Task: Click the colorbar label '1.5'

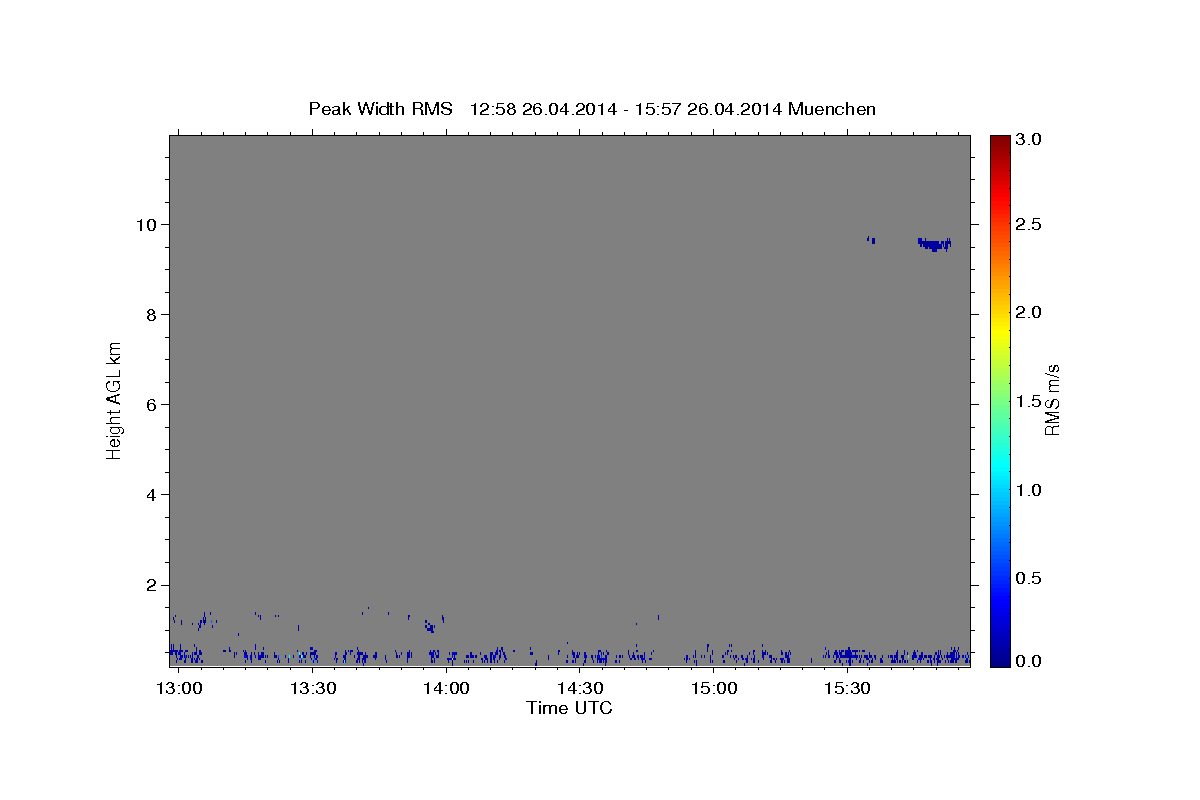Action: tap(1029, 401)
